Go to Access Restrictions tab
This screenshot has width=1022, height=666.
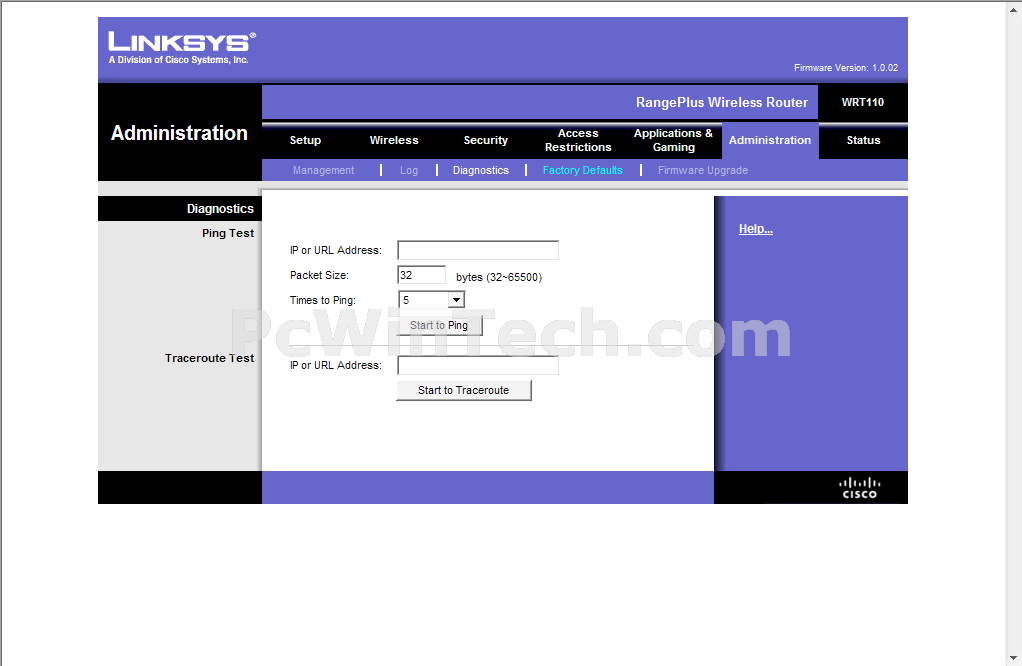click(578, 140)
